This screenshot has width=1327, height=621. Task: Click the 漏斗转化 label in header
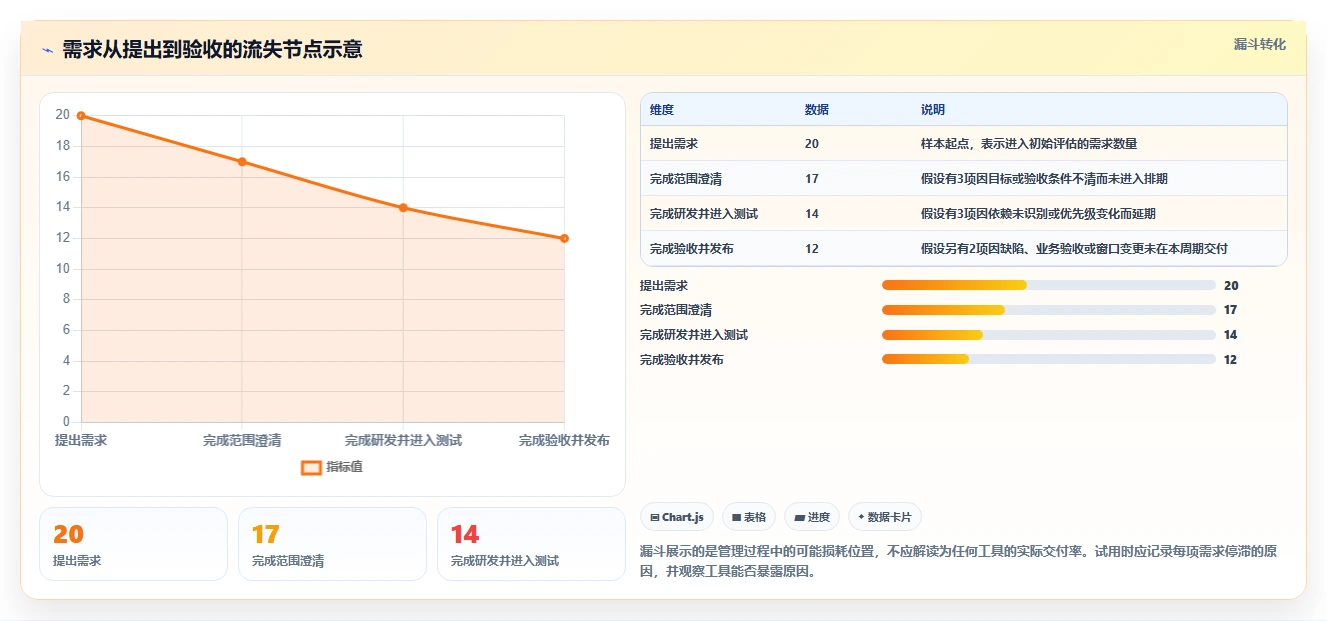pyautogui.click(x=1259, y=45)
